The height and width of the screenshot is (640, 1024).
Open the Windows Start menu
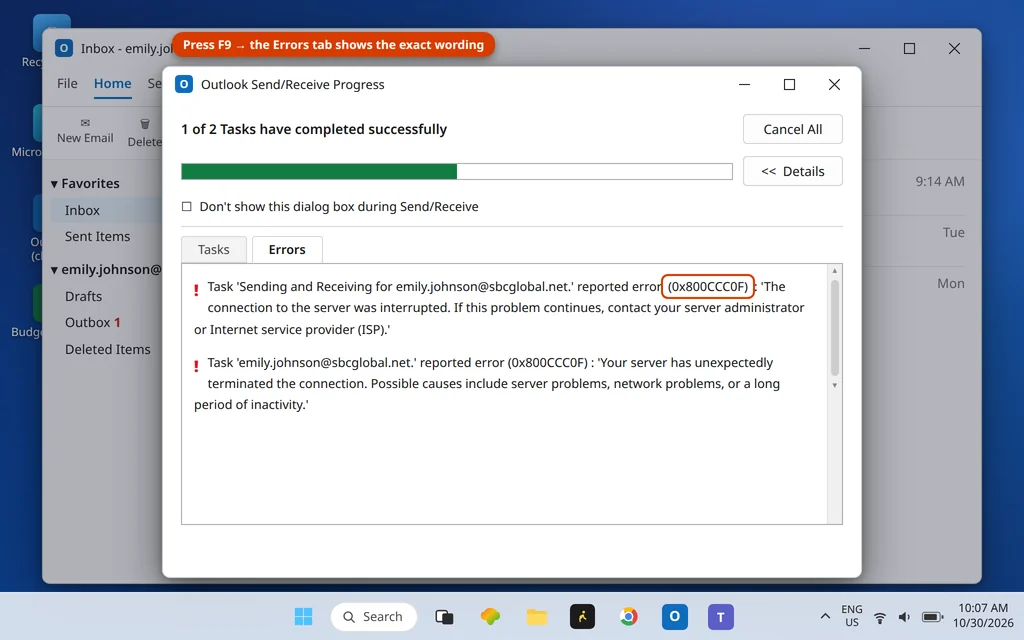pyautogui.click(x=304, y=616)
